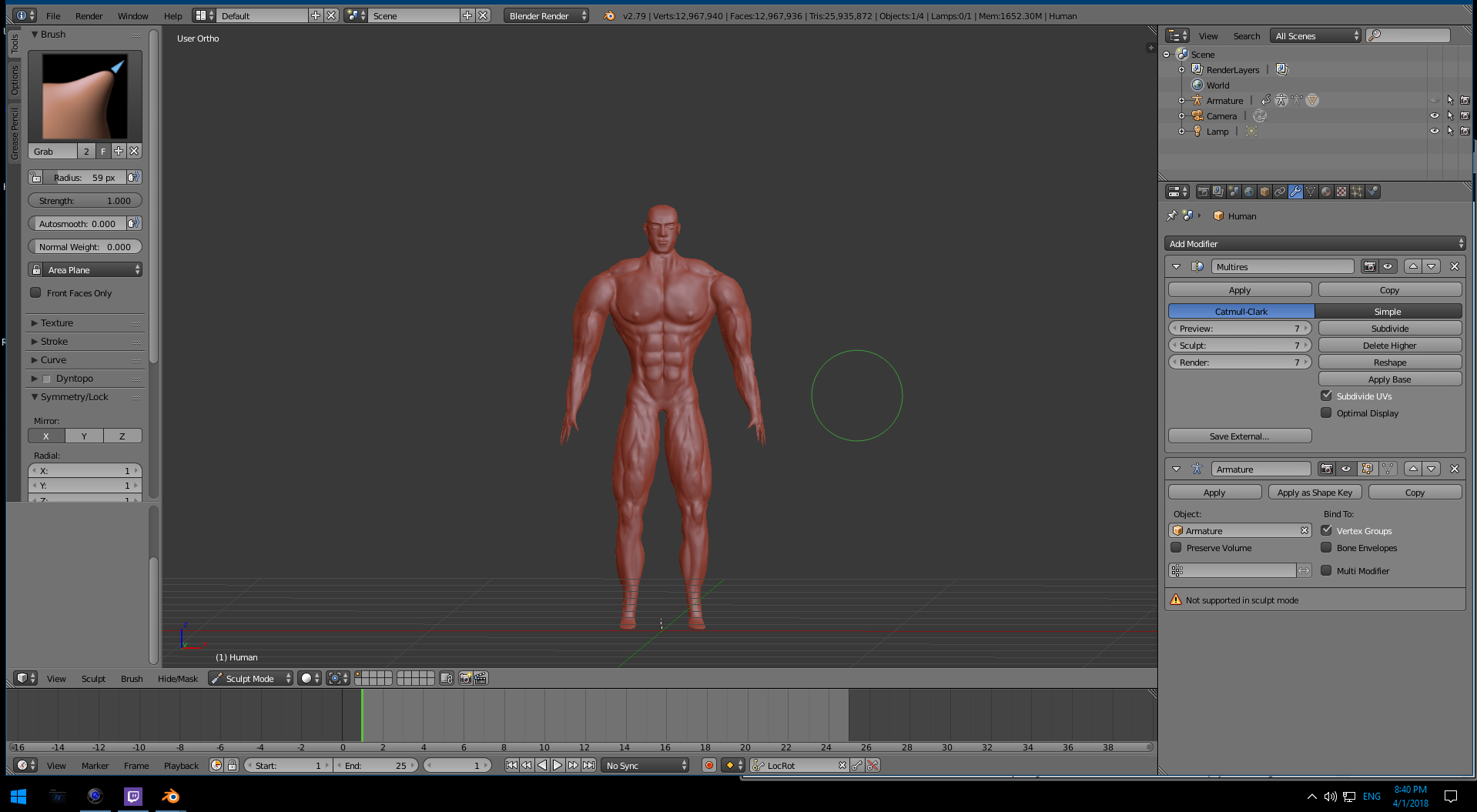
Task: Enable the Front Faces Only checkbox
Action: [x=35, y=292]
